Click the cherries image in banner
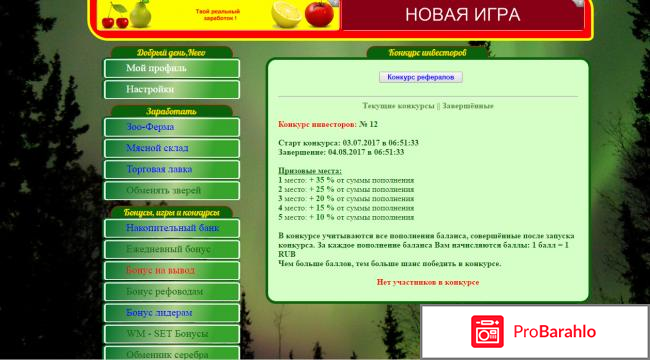Viewport: 650px width, 360px height. click(x=115, y=15)
